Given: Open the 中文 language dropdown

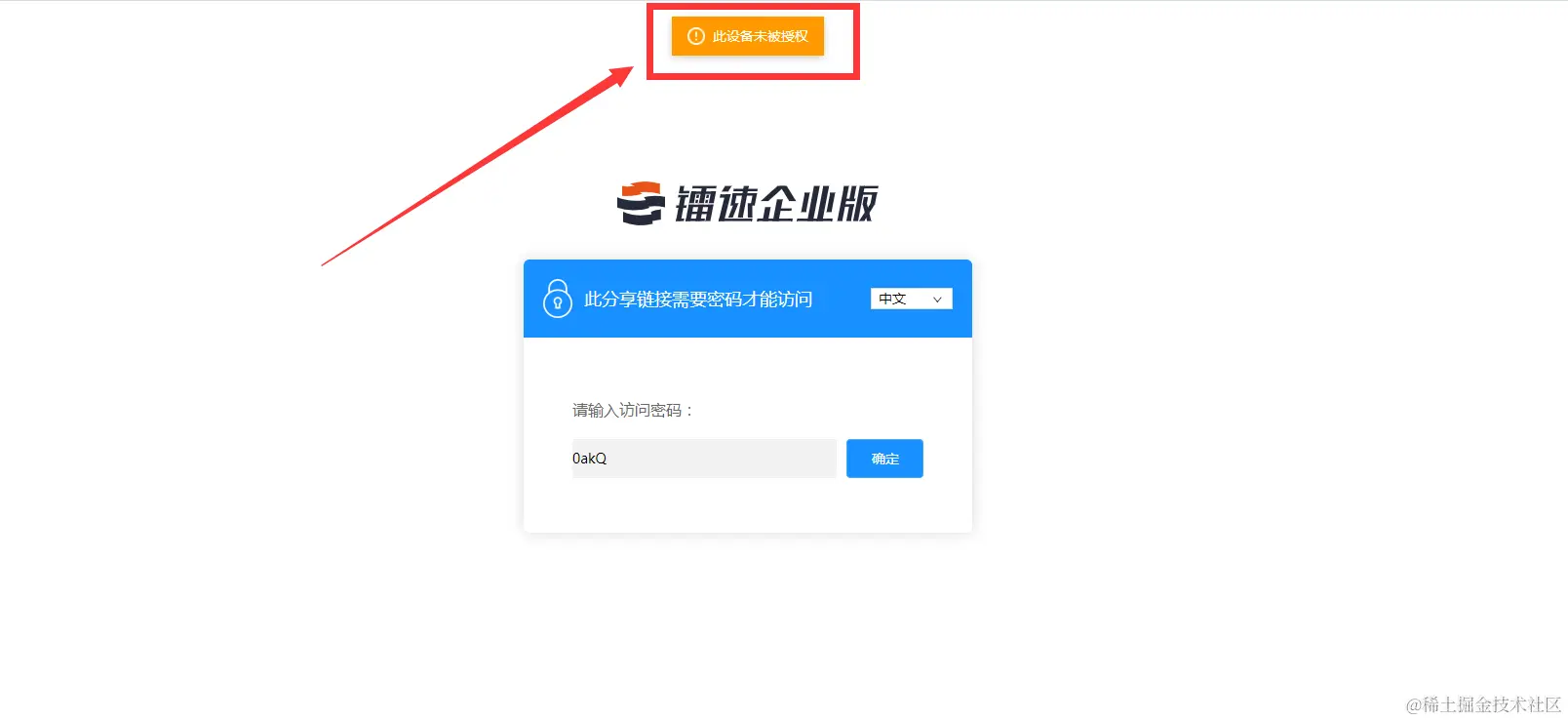Looking at the screenshot, I should pos(911,299).
